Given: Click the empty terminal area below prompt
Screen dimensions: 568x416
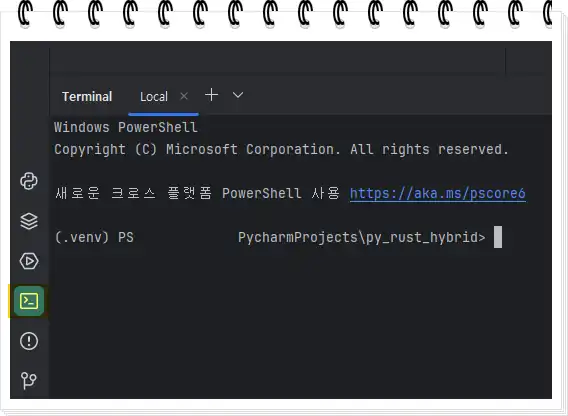Looking at the screenshot, I should coord(300,323).
